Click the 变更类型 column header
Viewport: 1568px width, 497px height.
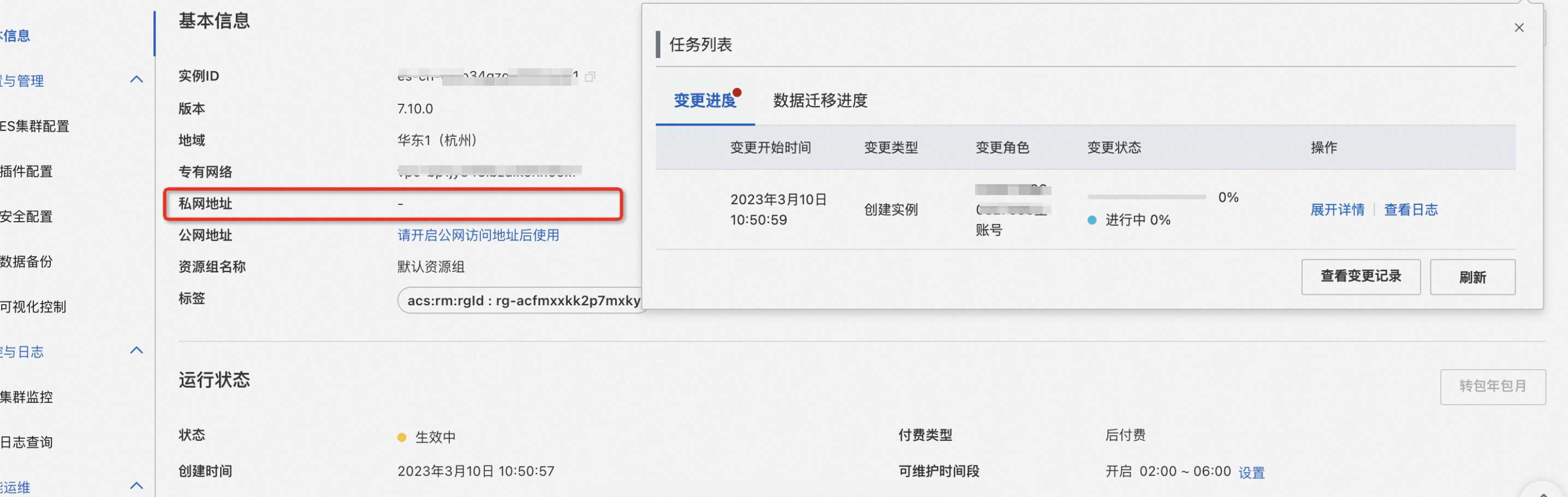(x=890, y=147)
